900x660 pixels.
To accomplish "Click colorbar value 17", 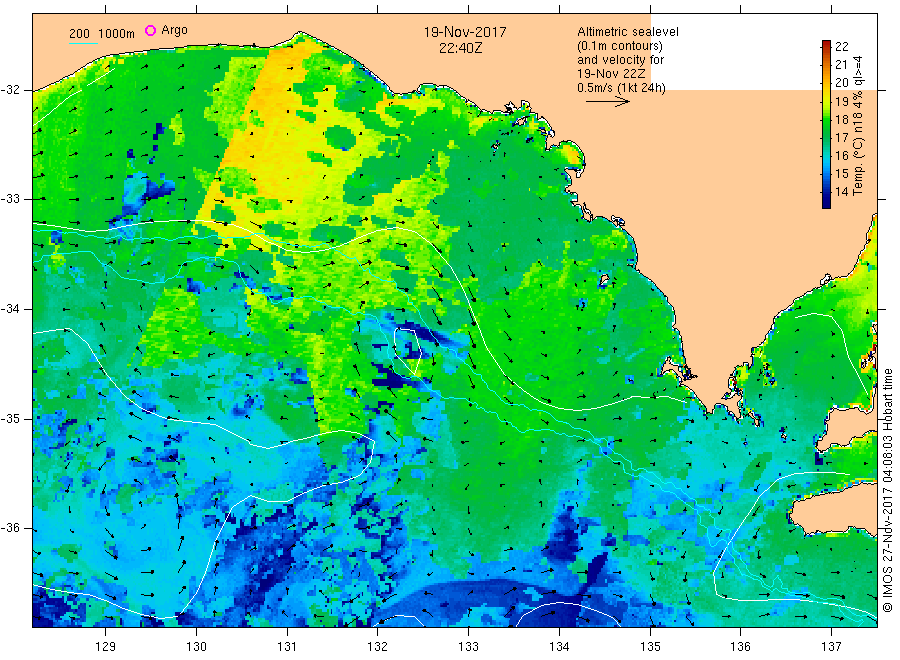I will click(841, 138).
